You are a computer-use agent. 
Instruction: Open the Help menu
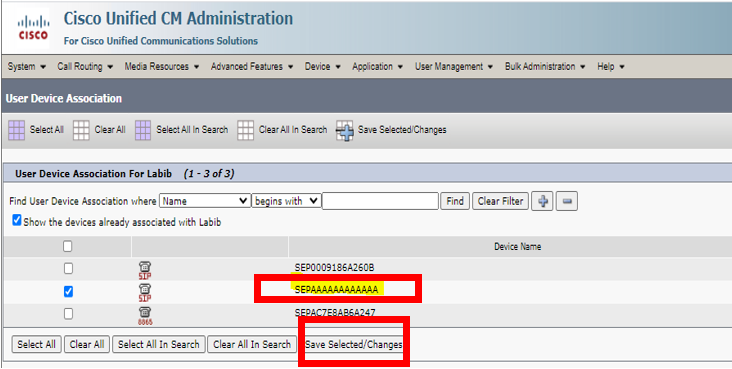(x=611, y=67)
